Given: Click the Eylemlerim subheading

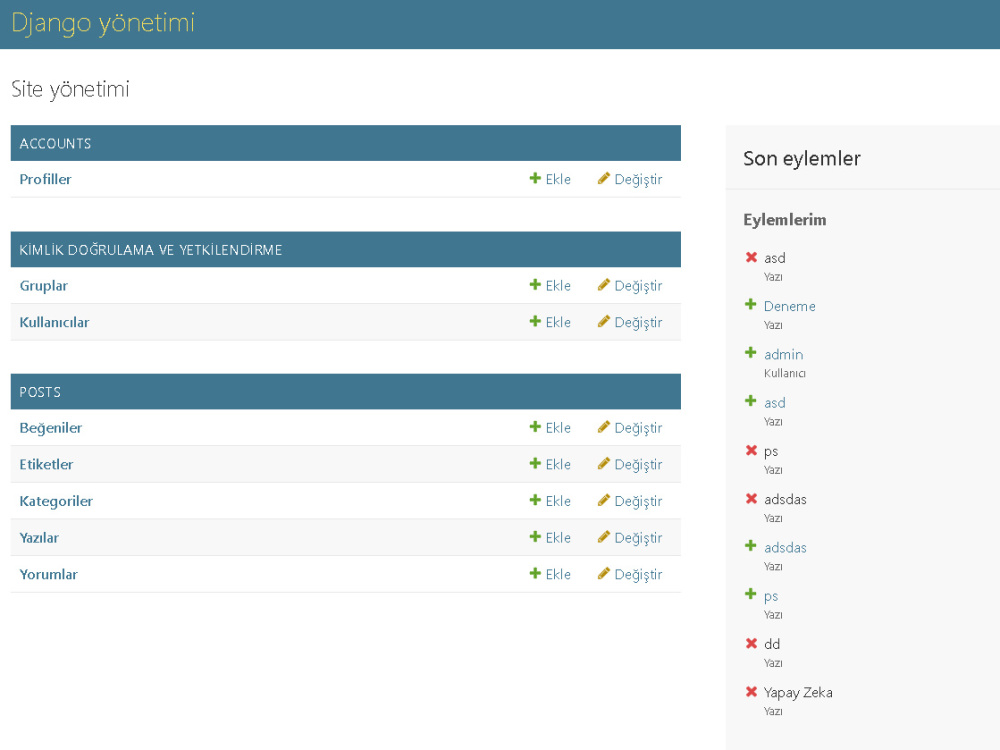Looking at the screenshot, I should pos(784,220).
